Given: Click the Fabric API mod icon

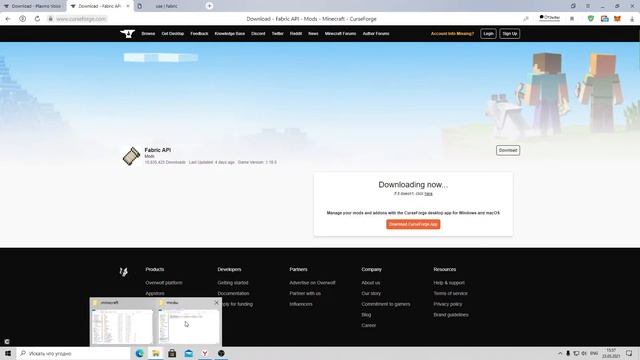Looking at the screenshot, I should (x=131, y=156).
